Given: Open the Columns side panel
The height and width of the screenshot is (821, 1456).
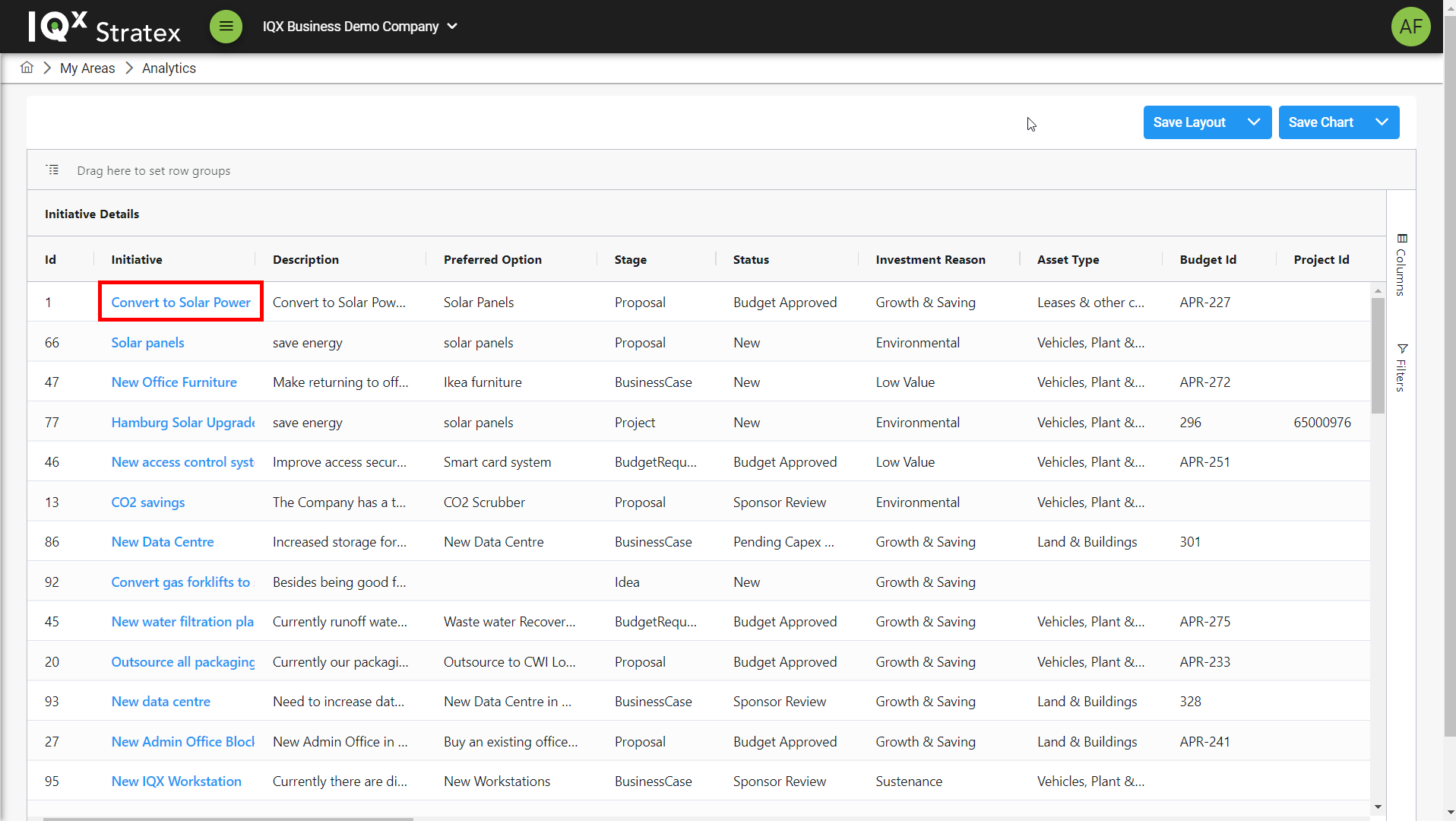Looking at the screenshot, I should pyautogui.click(x=1401, y=265).
